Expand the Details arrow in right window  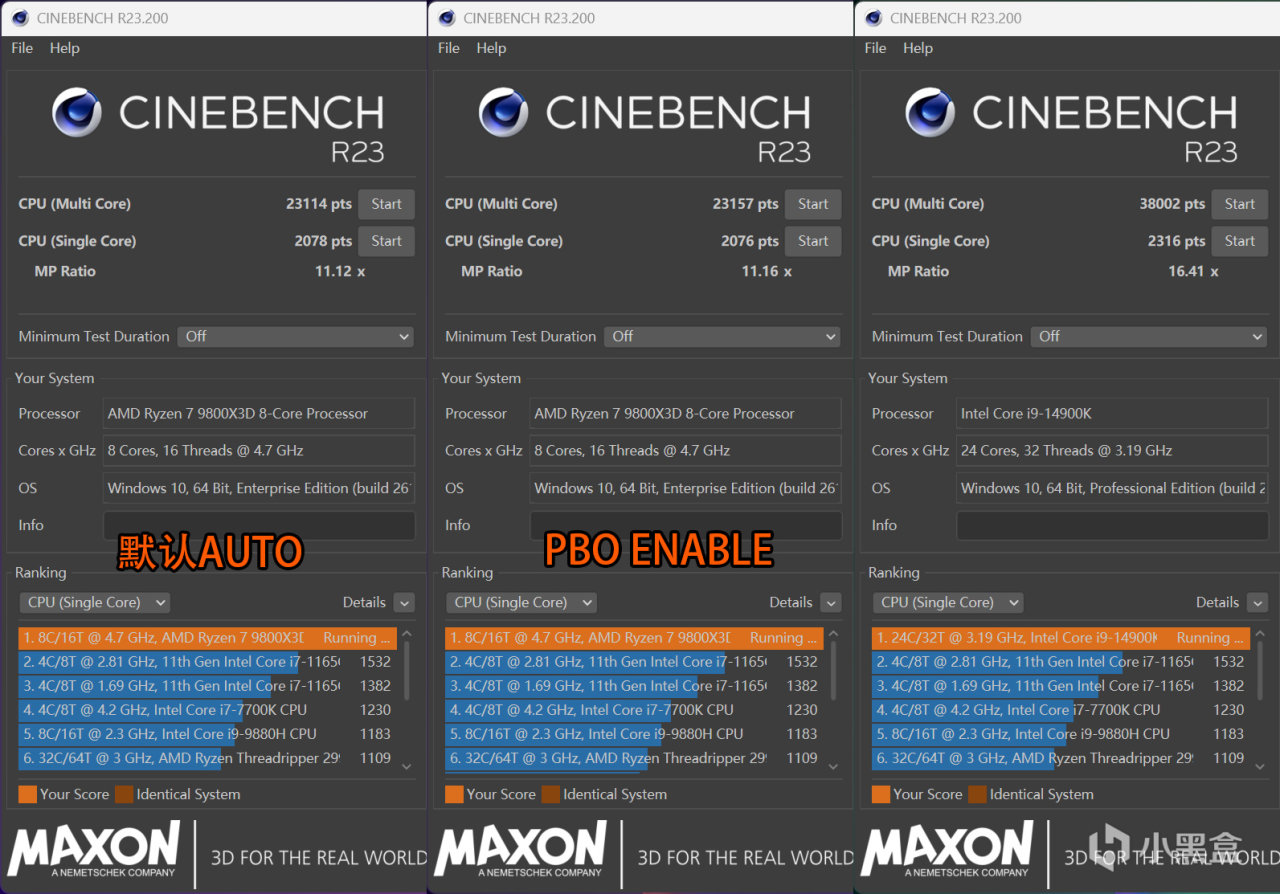tap(1257, 602)
